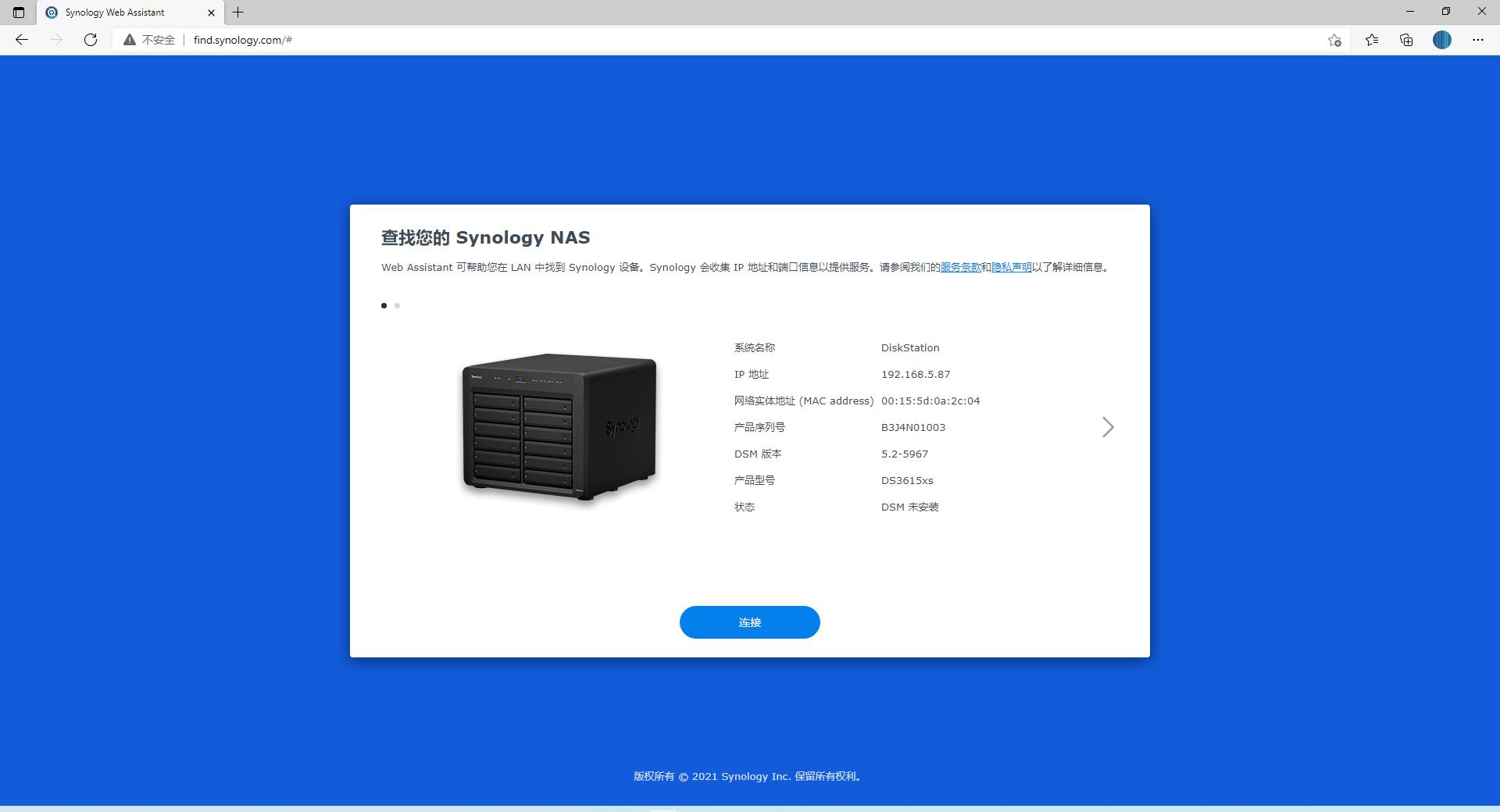Click the address bar URL find.synology.com
Screen dimensions: 1500x812
[243, 40]
